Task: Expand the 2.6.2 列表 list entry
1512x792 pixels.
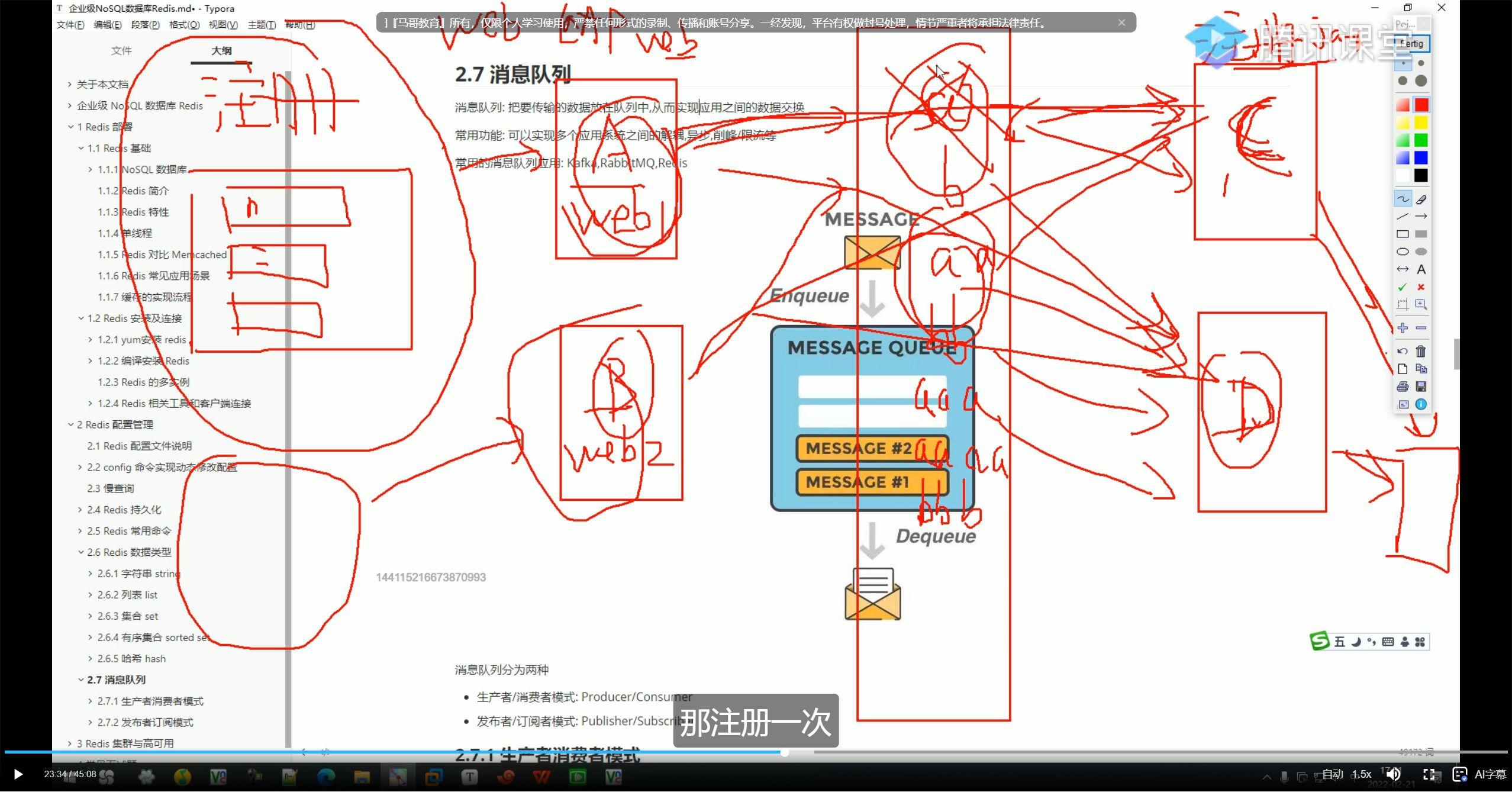Action: [x=89, y=595]
